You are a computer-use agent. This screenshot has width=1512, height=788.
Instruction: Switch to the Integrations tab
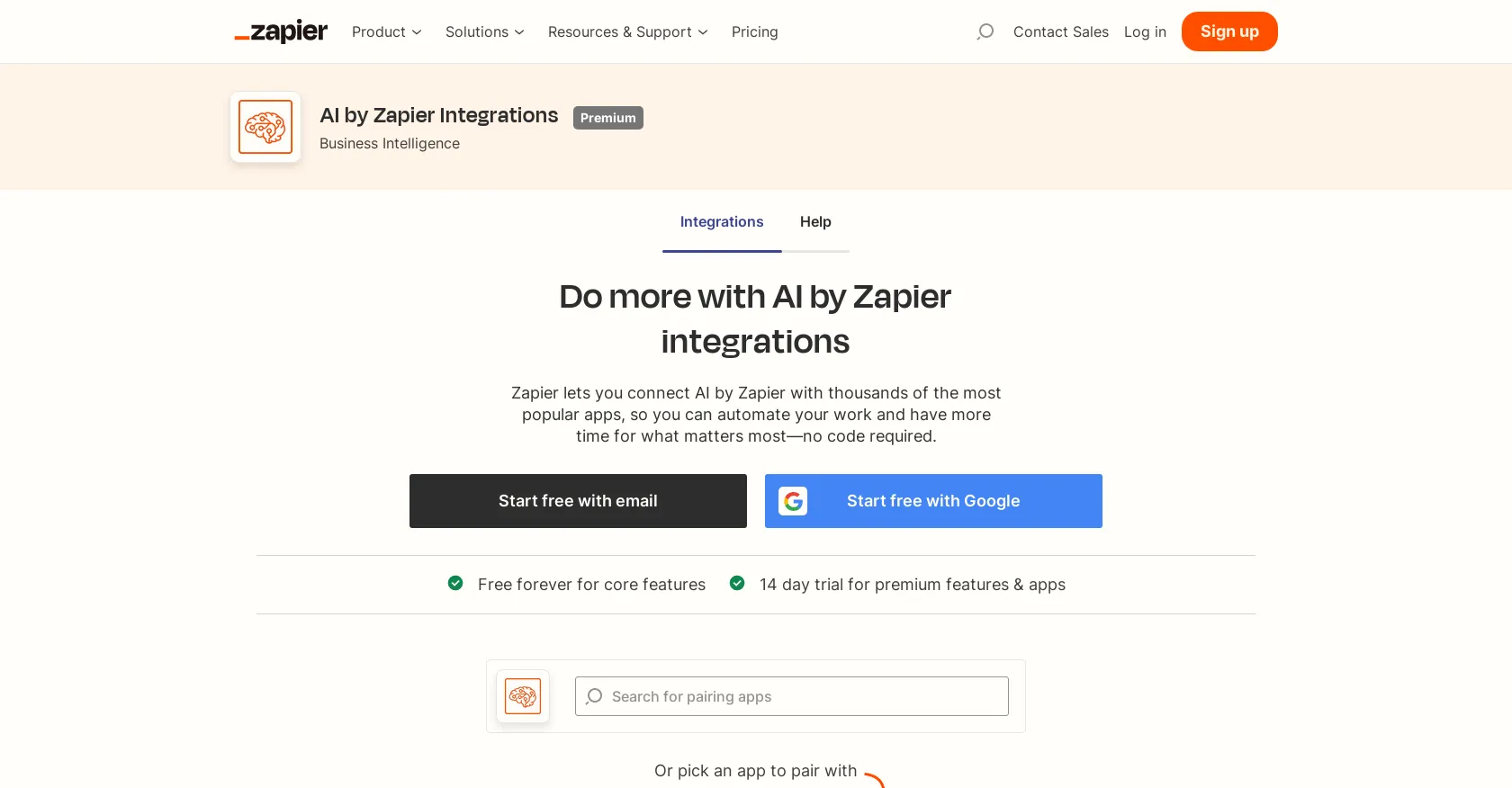click(722, 221)
